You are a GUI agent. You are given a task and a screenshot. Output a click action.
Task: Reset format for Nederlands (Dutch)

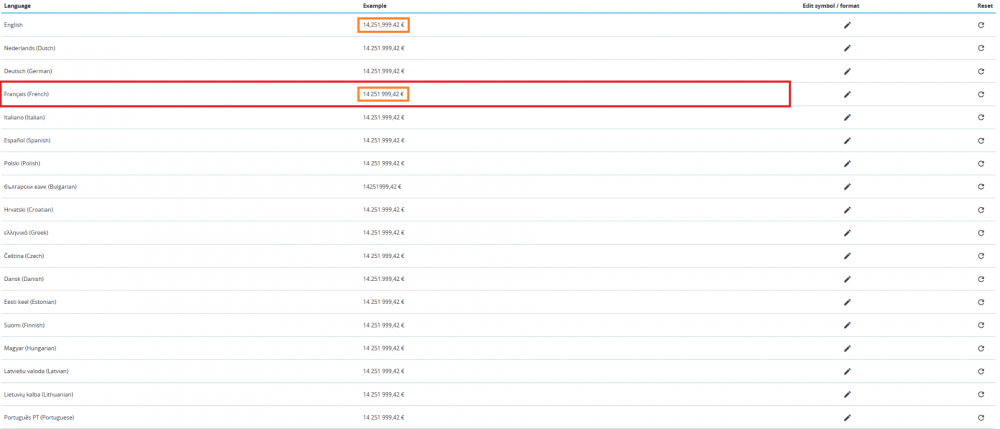pyautogui.click(x=981, y=48)
